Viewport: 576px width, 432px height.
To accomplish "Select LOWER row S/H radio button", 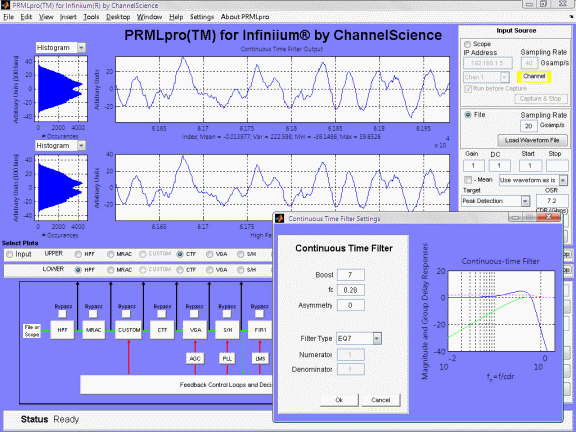I will pyautogui.click(x=241, y=270).
